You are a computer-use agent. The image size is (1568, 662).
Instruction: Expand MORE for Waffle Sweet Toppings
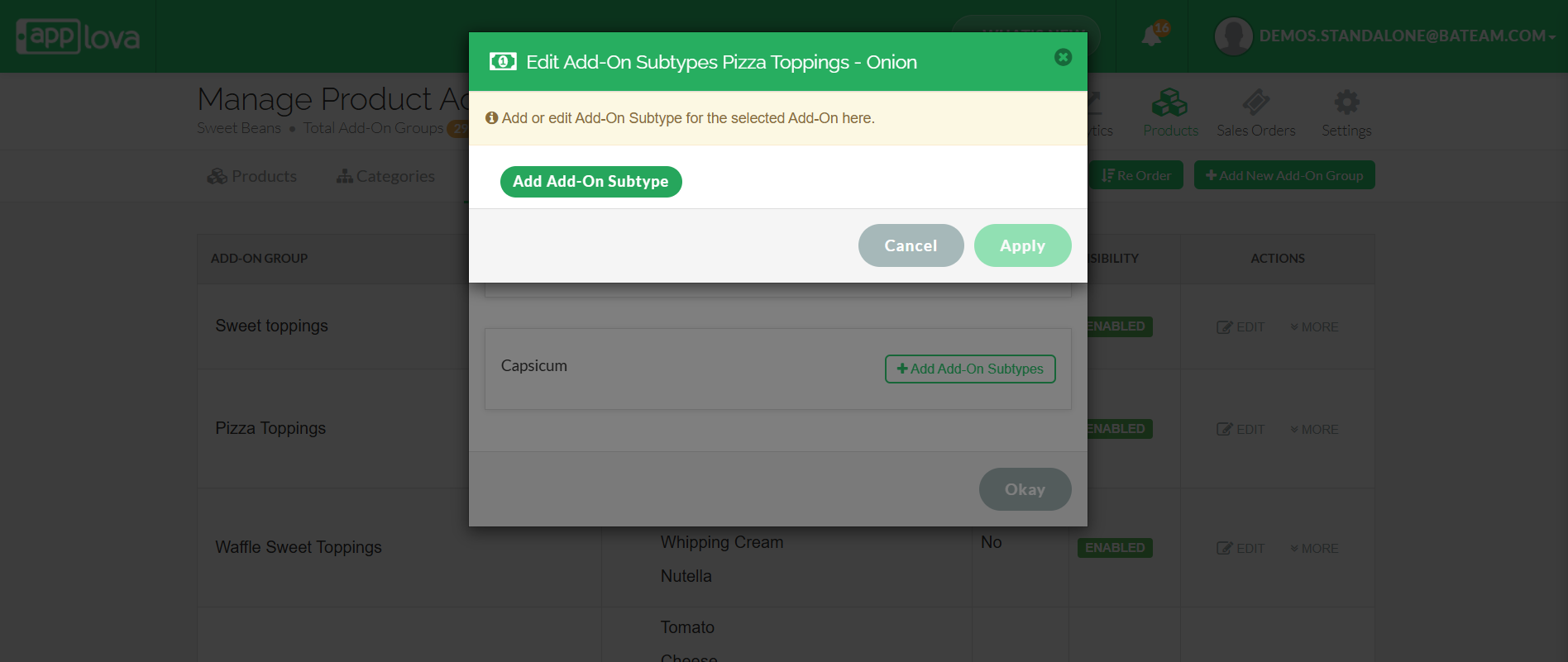(x=1314, y=549)
